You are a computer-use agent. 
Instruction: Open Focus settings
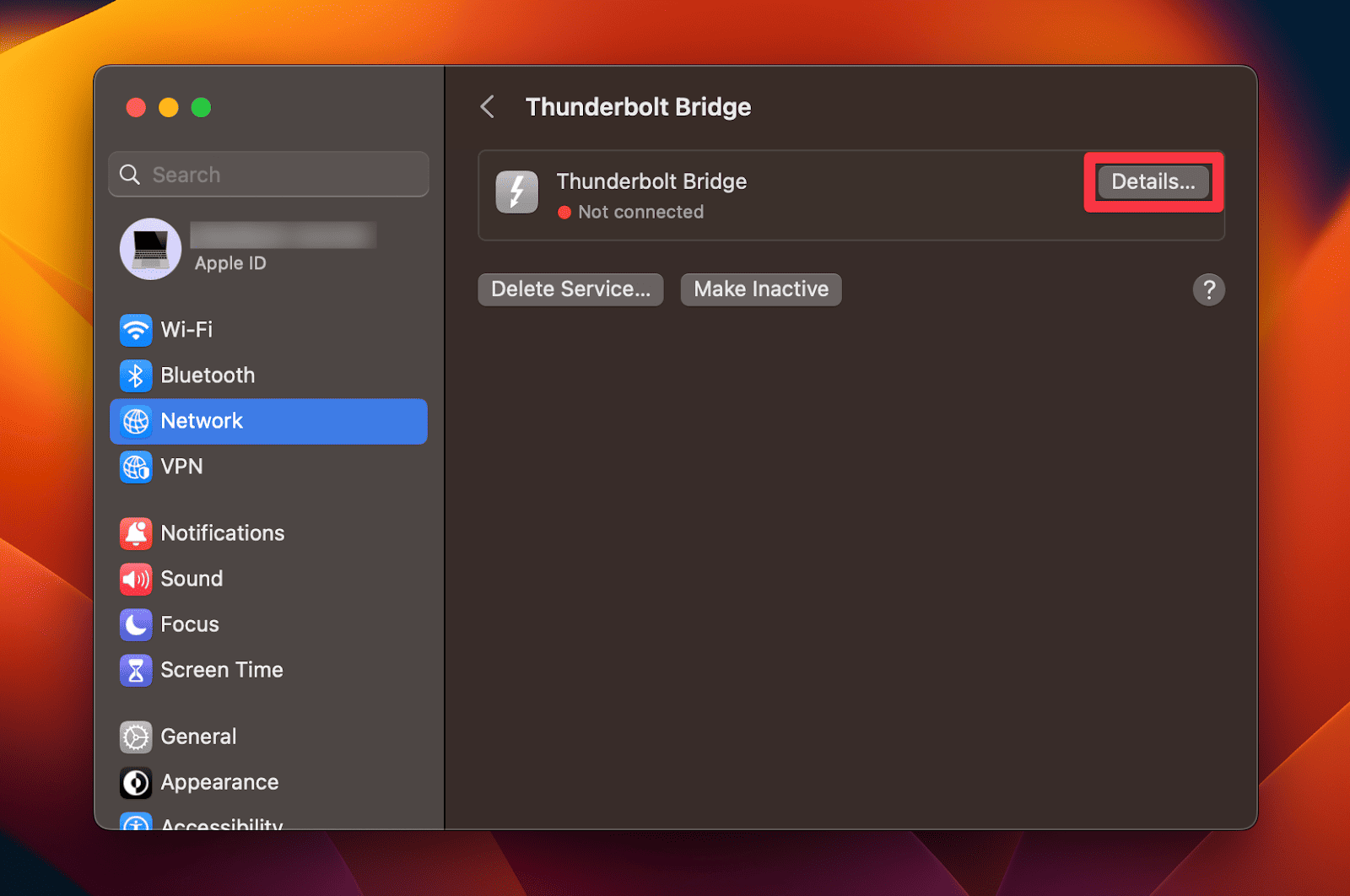tap(189, 624)
